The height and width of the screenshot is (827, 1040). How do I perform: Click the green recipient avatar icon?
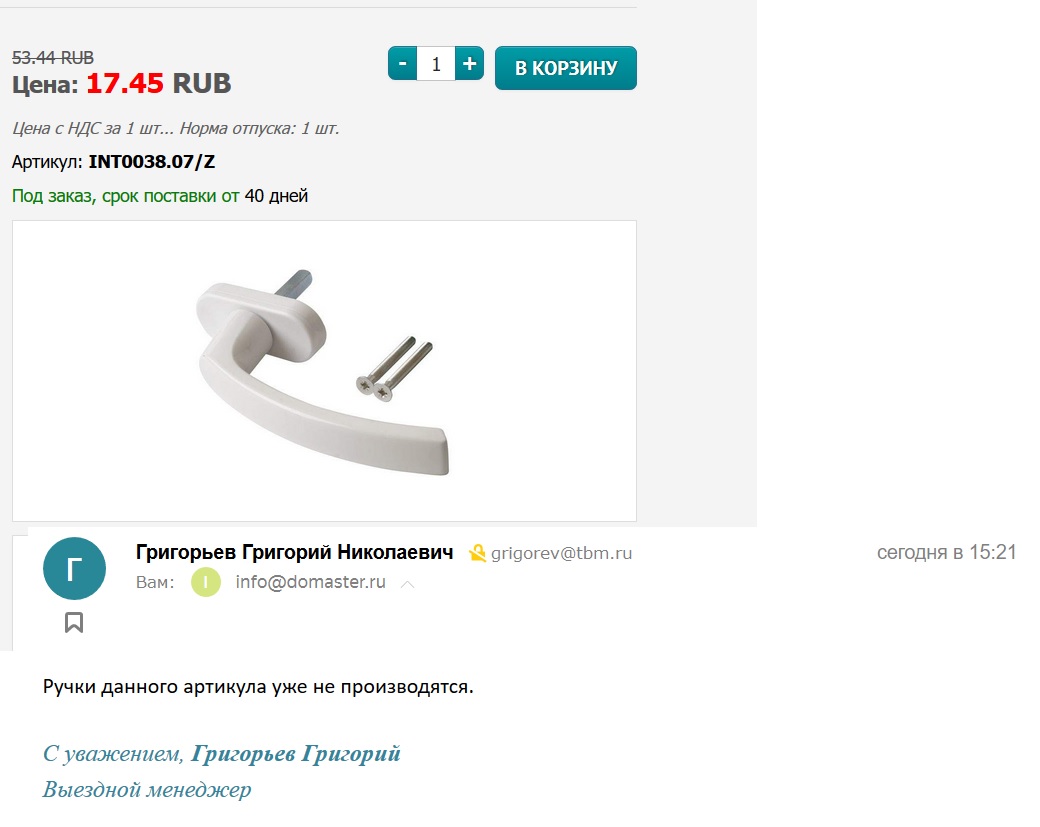click(x=206, y=582)
